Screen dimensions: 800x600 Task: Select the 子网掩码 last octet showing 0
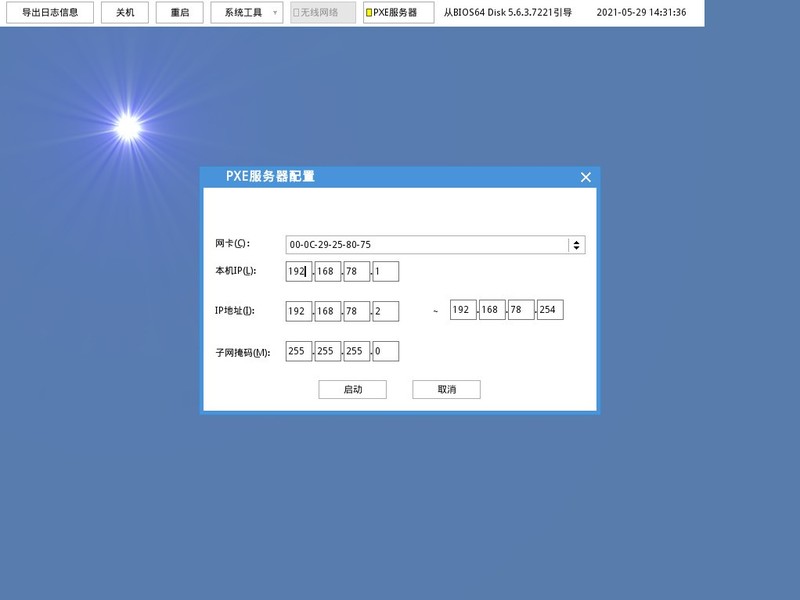click(384, 351)
